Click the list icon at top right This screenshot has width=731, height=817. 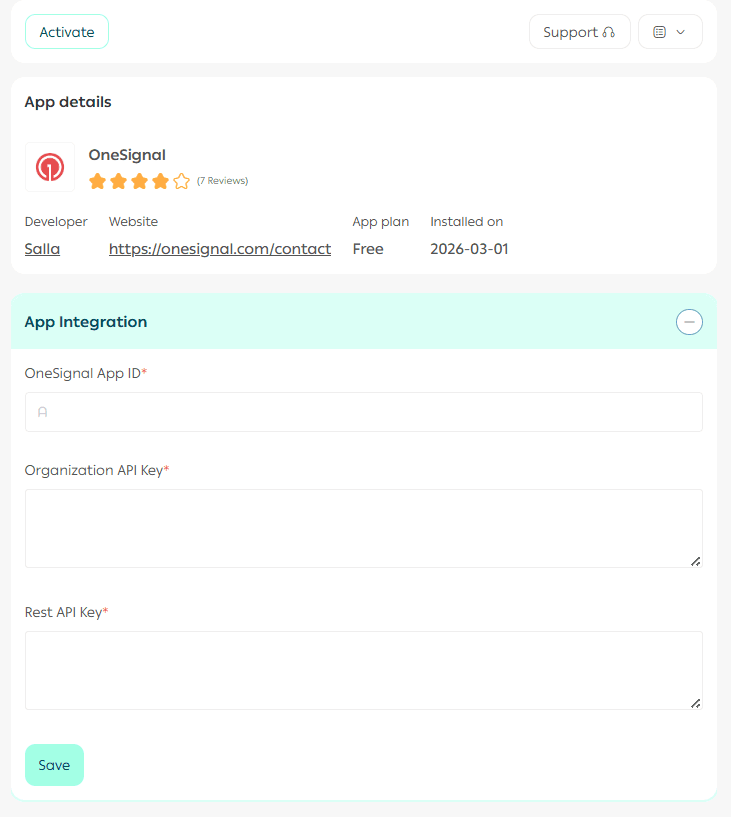pyautogui.click(x=659, y=32)
